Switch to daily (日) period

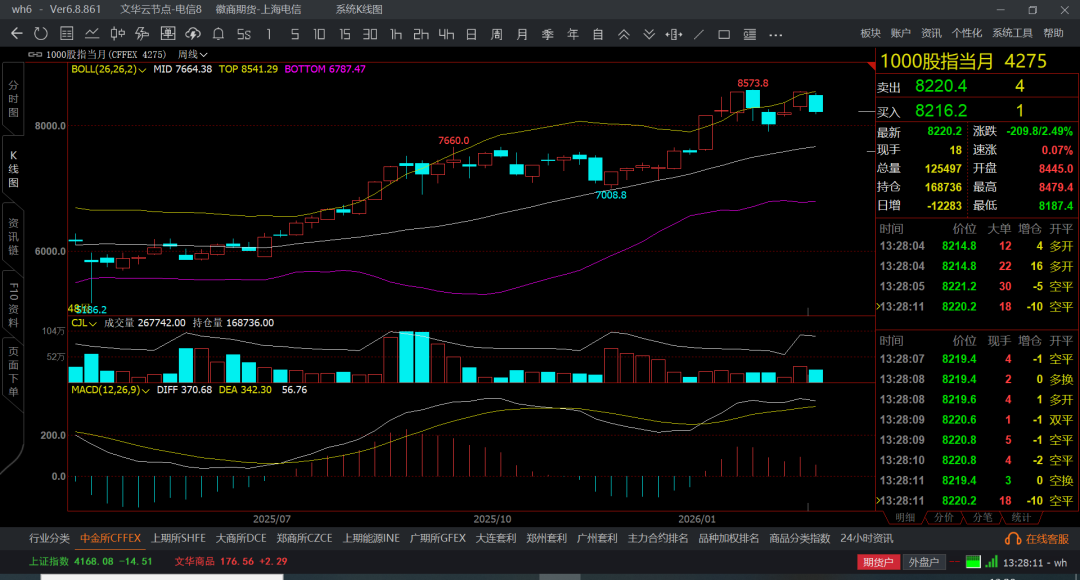(471, 34)
